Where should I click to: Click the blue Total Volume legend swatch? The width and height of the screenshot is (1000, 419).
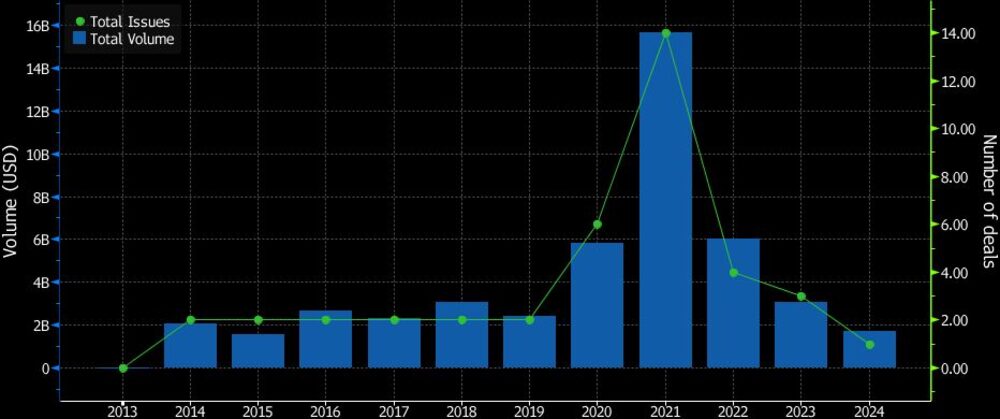[79, 39]
